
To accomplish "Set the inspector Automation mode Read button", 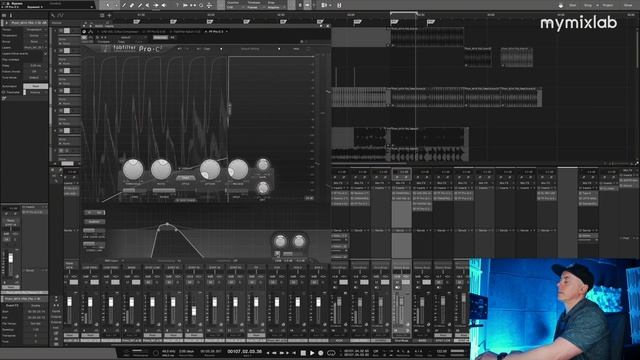I will pos(36,86).
